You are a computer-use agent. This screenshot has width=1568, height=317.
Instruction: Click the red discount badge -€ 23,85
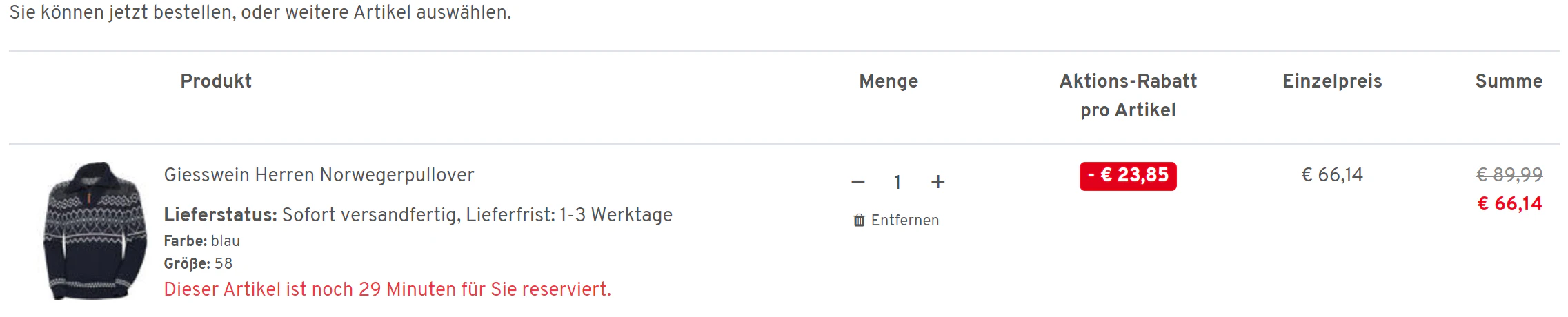(x=1128, y=176)
